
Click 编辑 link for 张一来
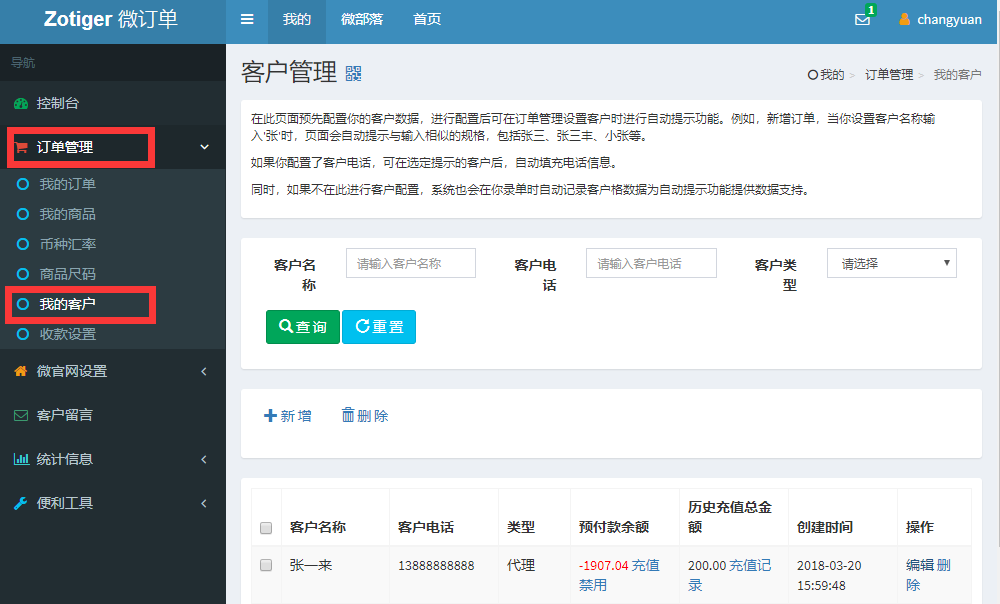pos(920,565)
